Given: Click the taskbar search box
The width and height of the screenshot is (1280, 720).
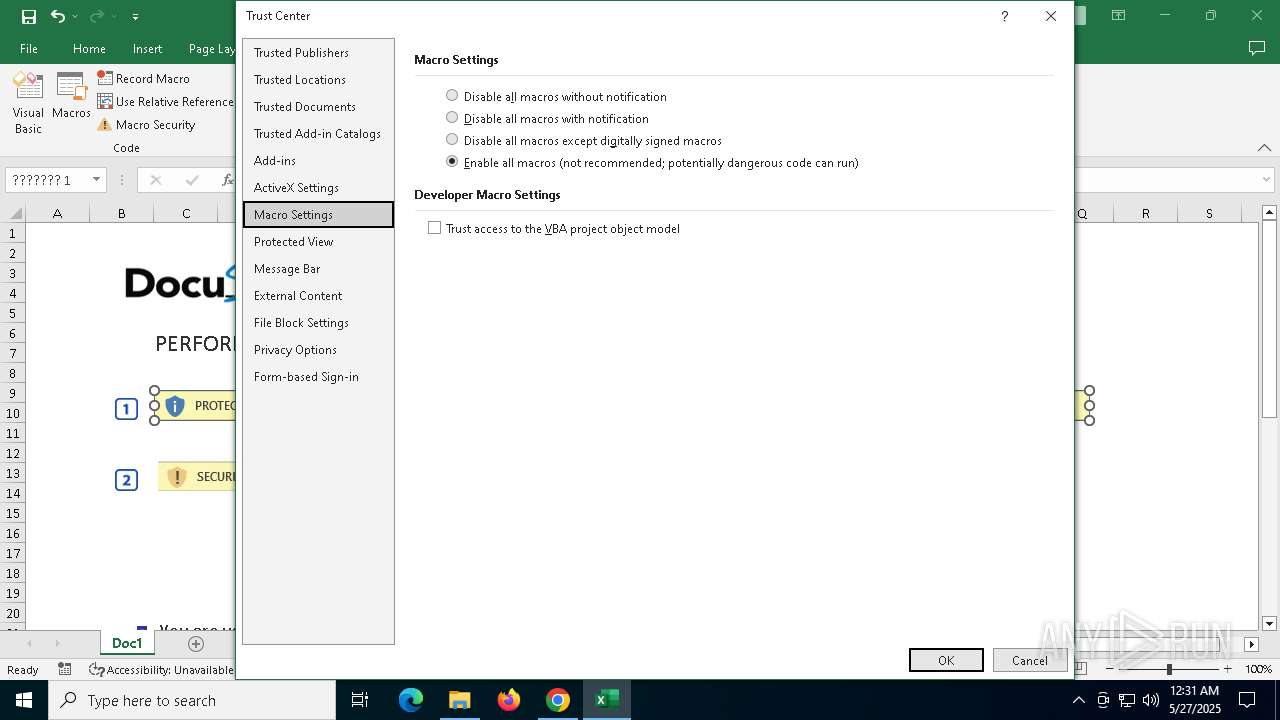Looking at the screenshot, I should 192,700.
